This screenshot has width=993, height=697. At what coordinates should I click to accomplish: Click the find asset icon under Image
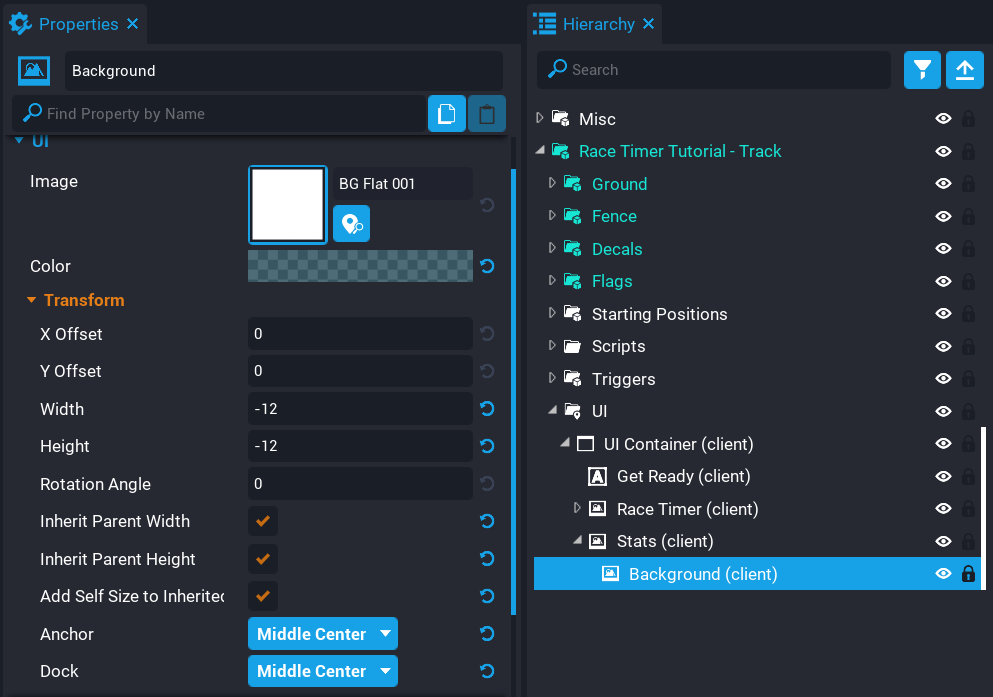[351, 224]
